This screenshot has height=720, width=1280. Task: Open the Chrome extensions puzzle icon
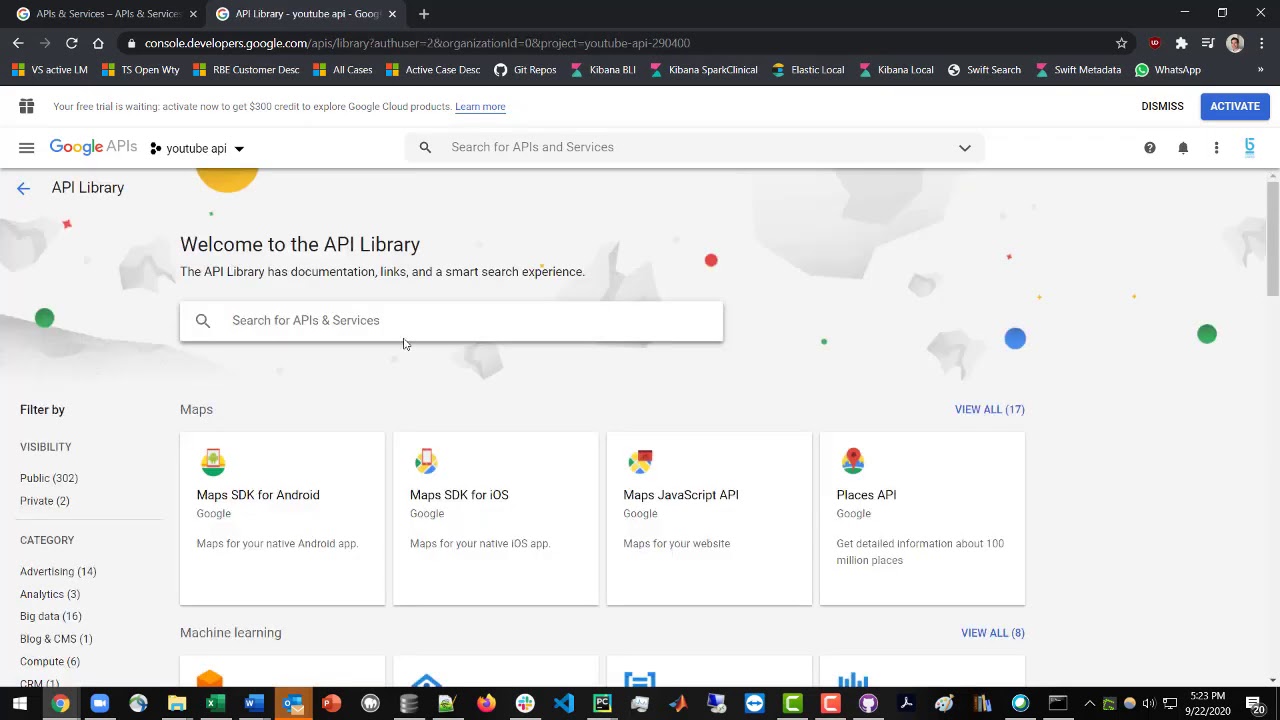[x=1181, y=43]
